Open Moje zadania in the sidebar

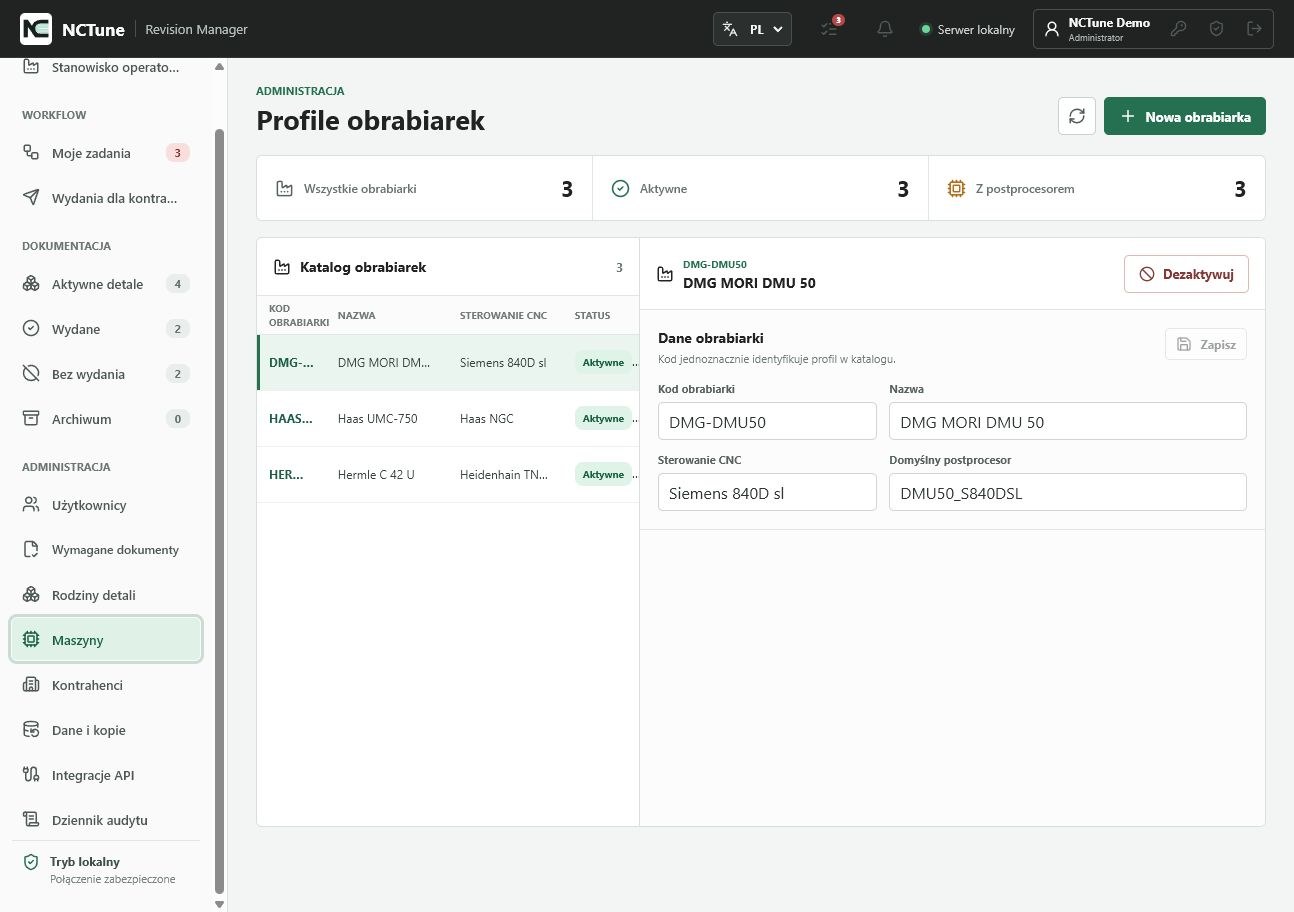pyautogui.click(x=106, y=153)
